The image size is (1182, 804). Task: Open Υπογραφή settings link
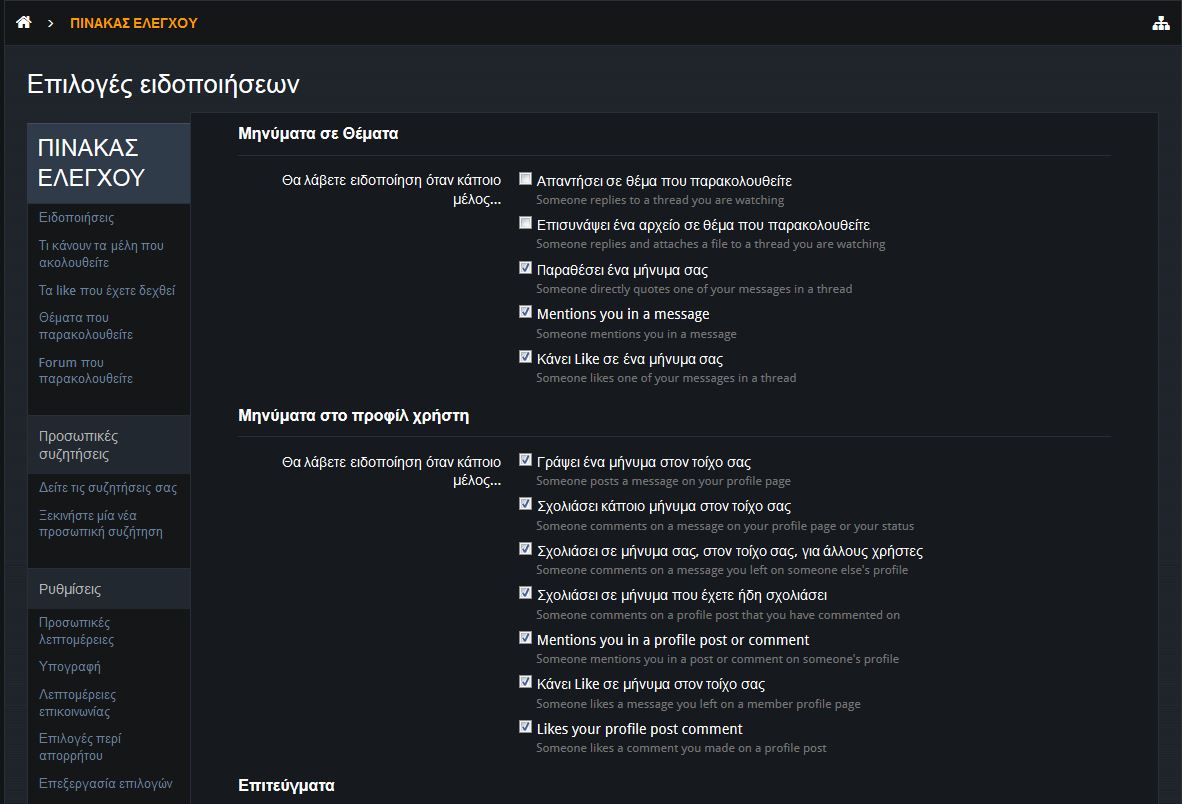coord(69,666)
